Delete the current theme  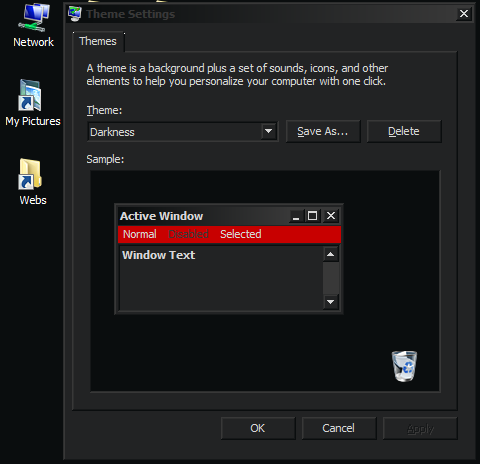tap(404, 131)
